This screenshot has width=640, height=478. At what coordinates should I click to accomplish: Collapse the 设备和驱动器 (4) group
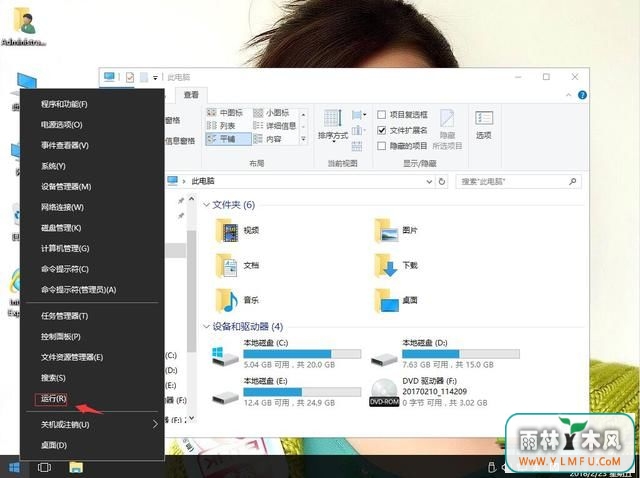207,326
